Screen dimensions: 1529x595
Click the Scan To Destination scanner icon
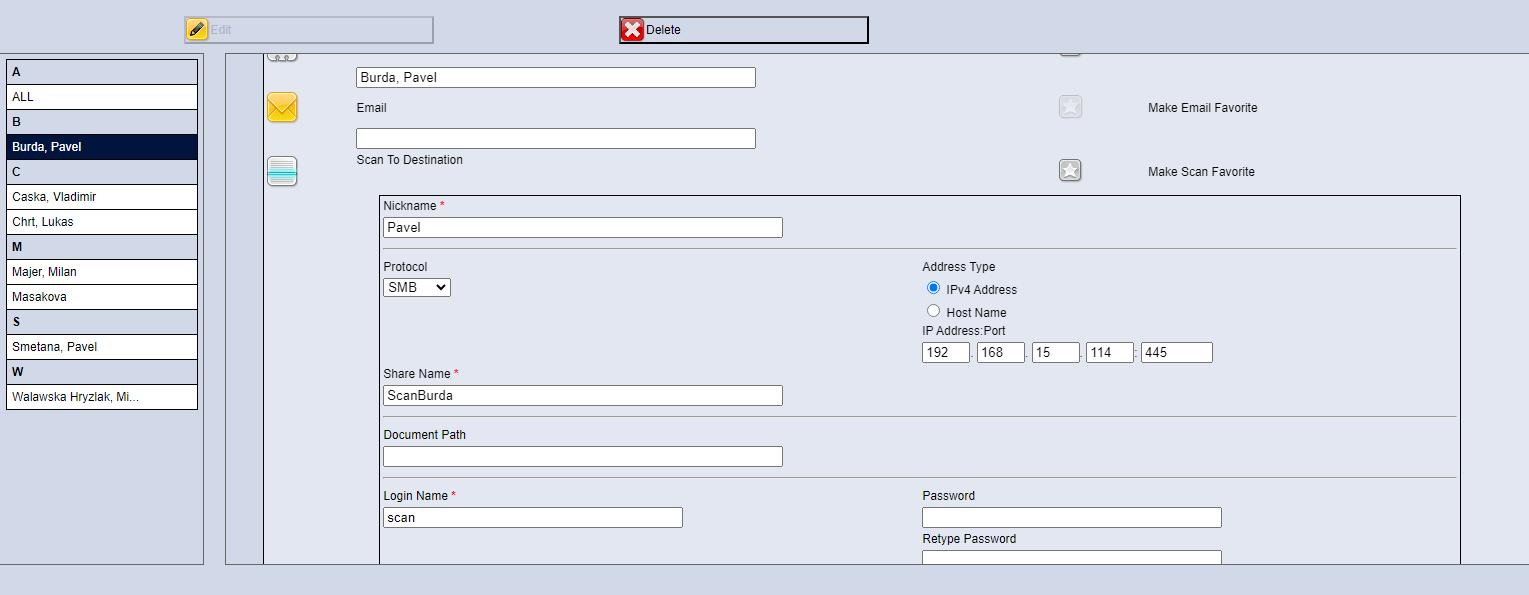tap(282, 171)
